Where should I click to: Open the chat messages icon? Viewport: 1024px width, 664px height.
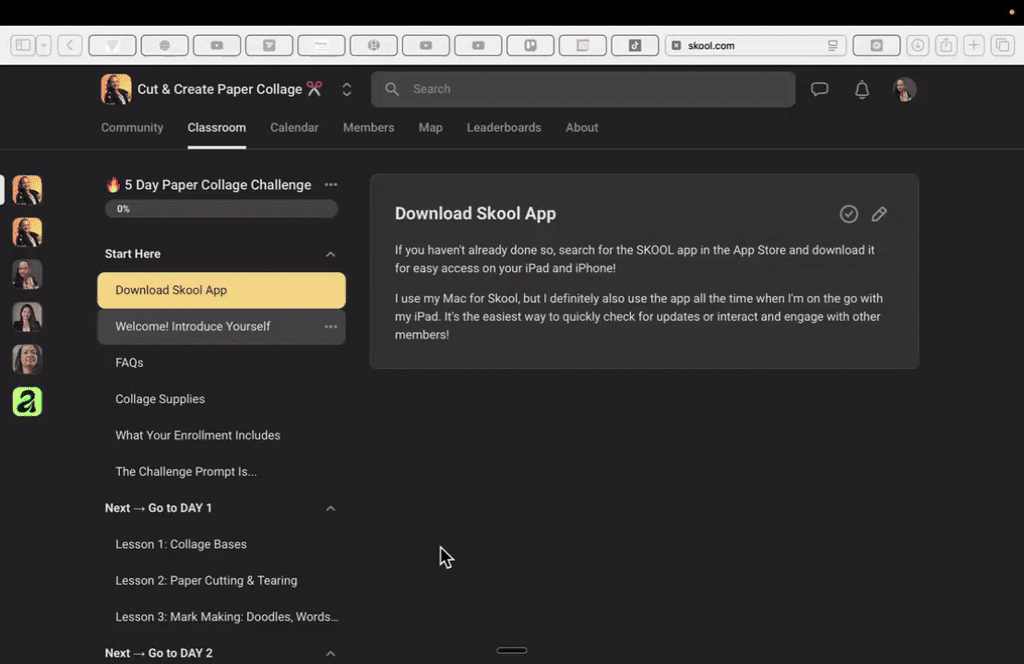[x=820, y=89]
